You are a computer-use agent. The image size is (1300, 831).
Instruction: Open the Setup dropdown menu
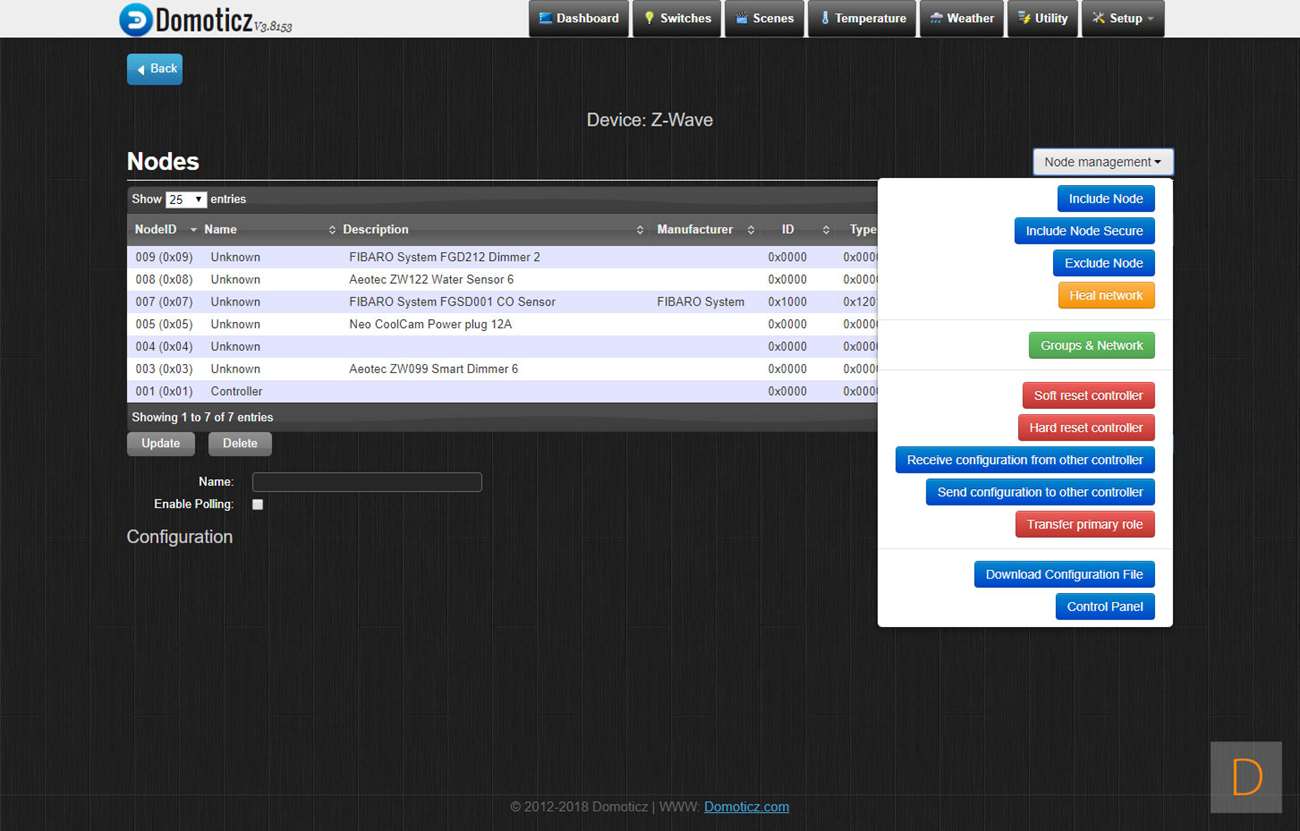[1122, 18]
